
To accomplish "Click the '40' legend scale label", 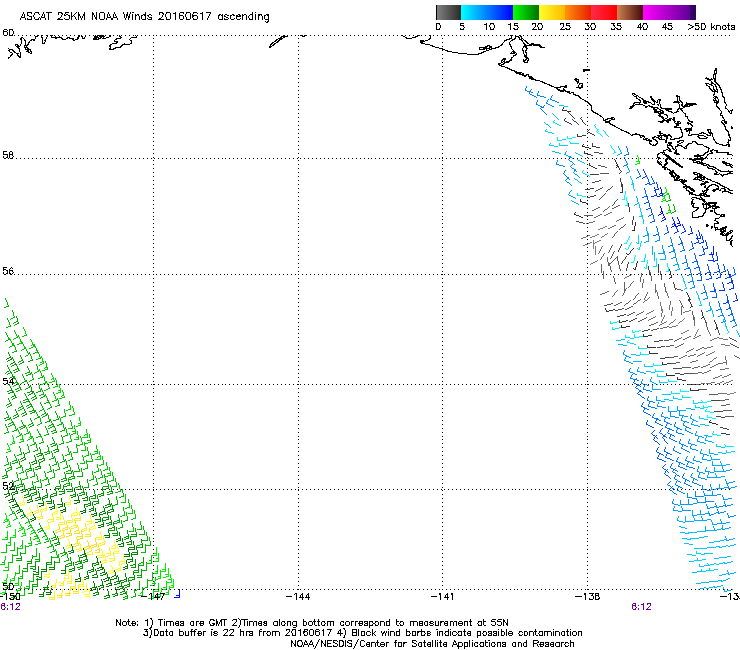I will (x=642, y=27).
